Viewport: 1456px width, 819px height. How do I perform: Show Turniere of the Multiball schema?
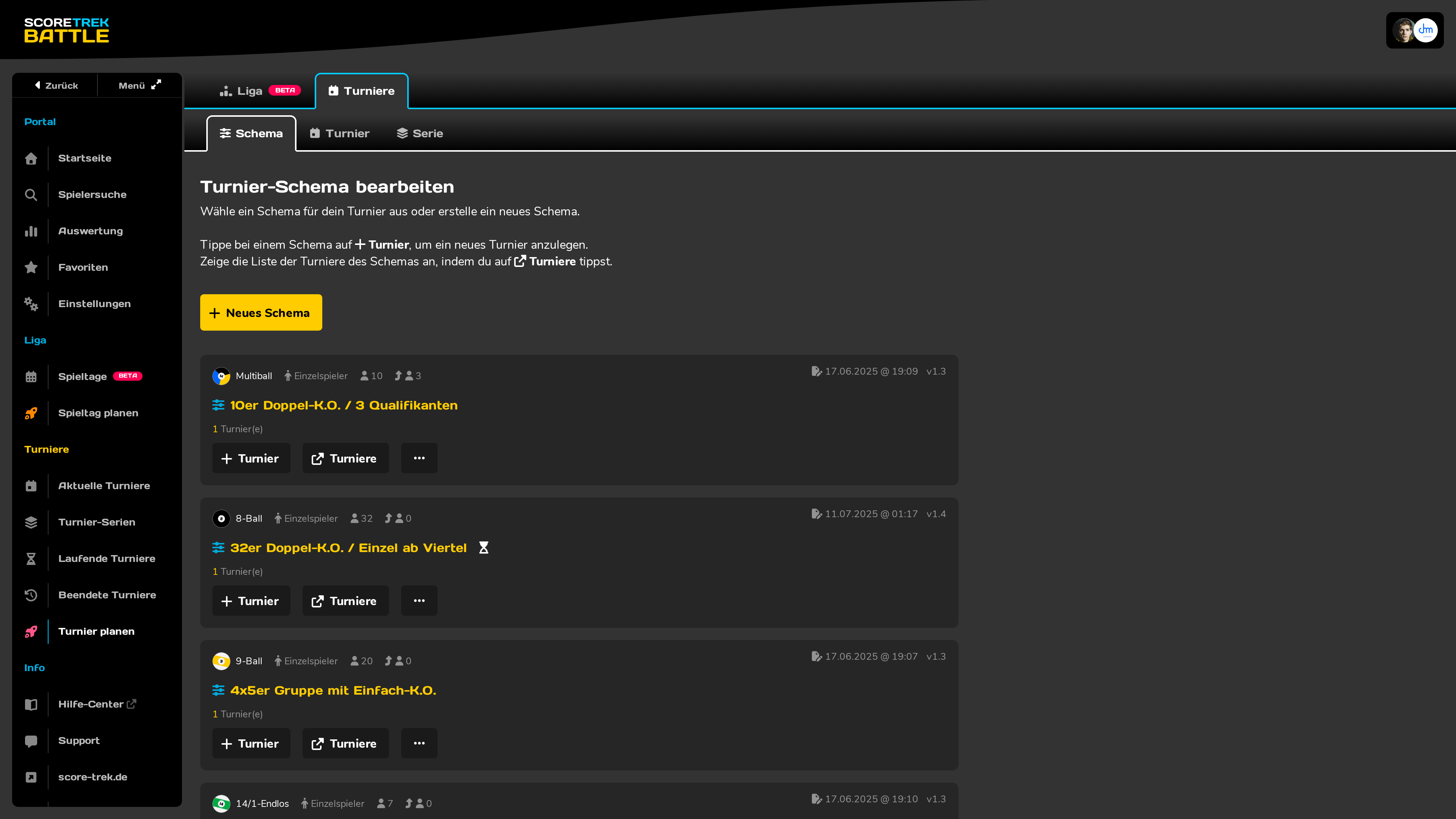[345, 458]
